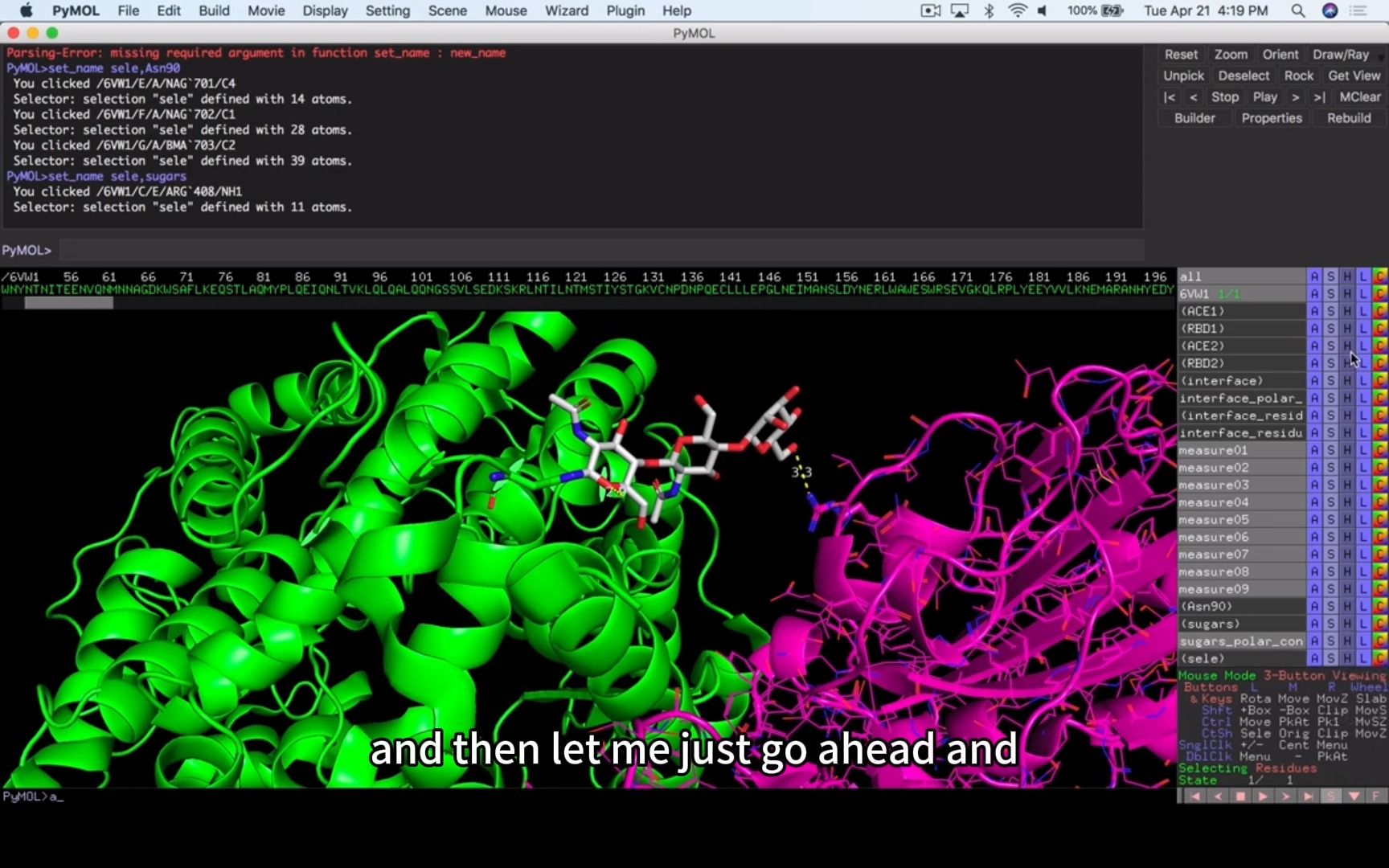Open the Builder panel button
1389x868 pixels.
(x=1194, y=118)
